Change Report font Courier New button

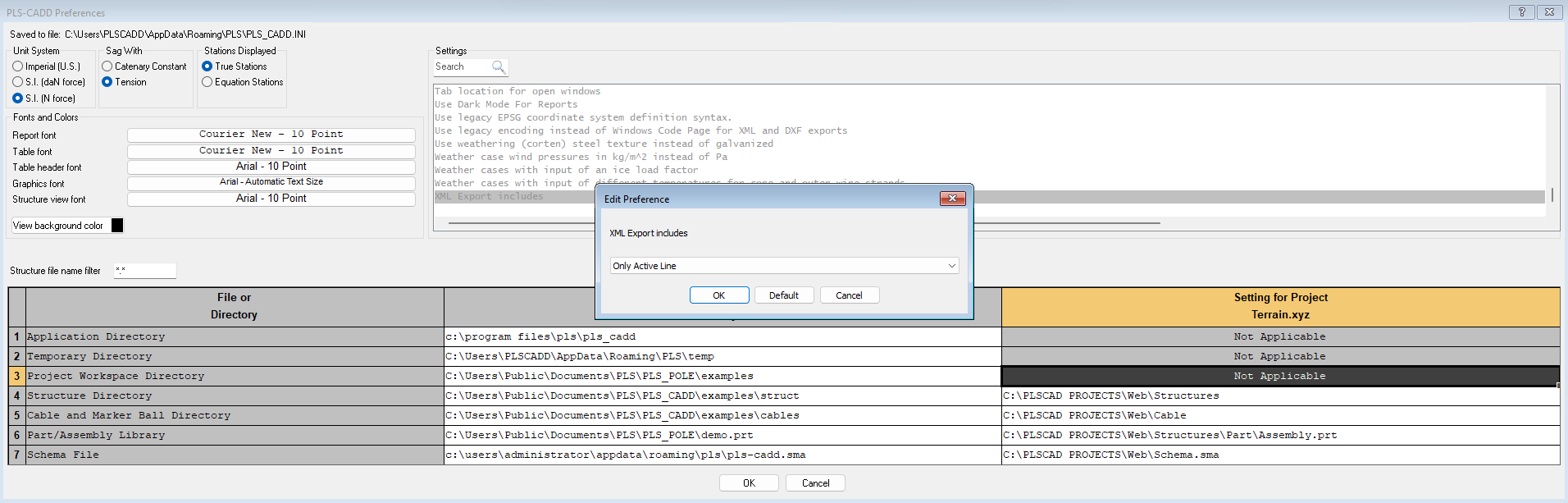coord(271,135)
